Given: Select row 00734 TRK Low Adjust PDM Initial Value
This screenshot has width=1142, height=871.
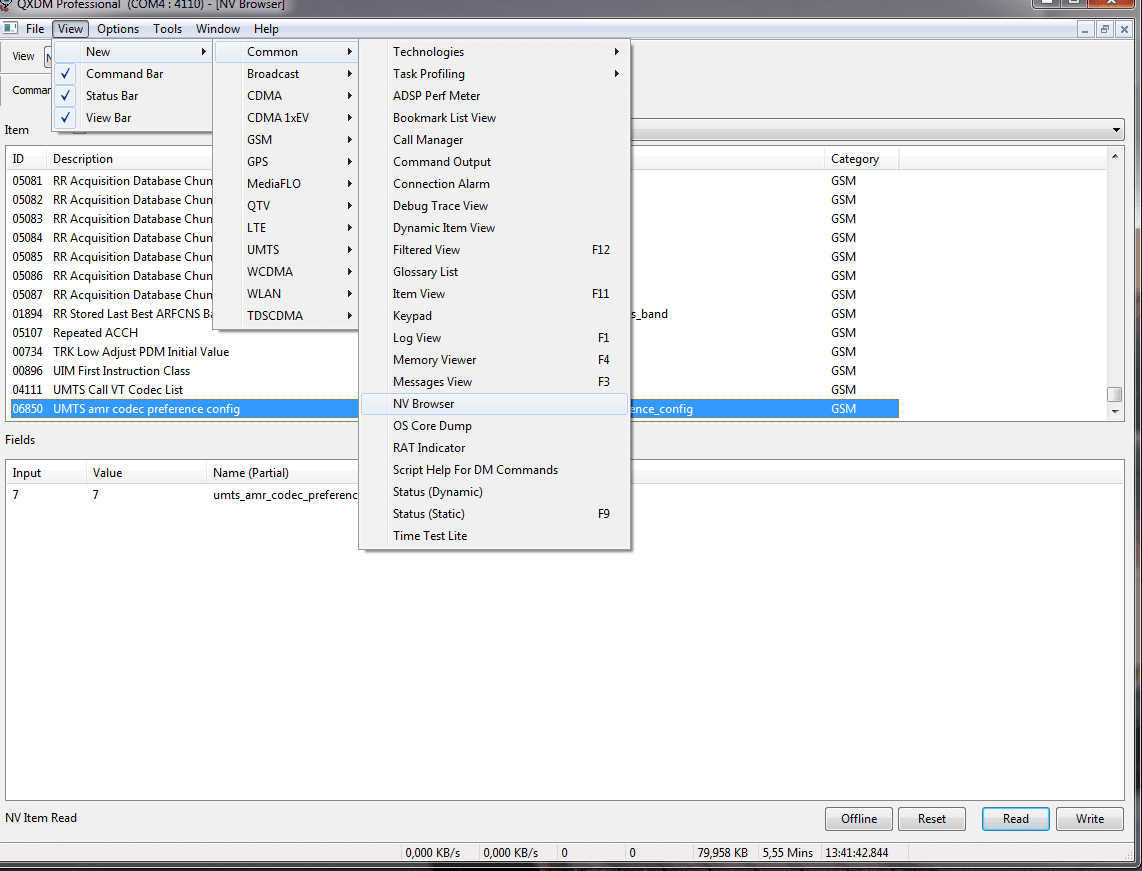Looking at the screenshot, I should point(183,352).
